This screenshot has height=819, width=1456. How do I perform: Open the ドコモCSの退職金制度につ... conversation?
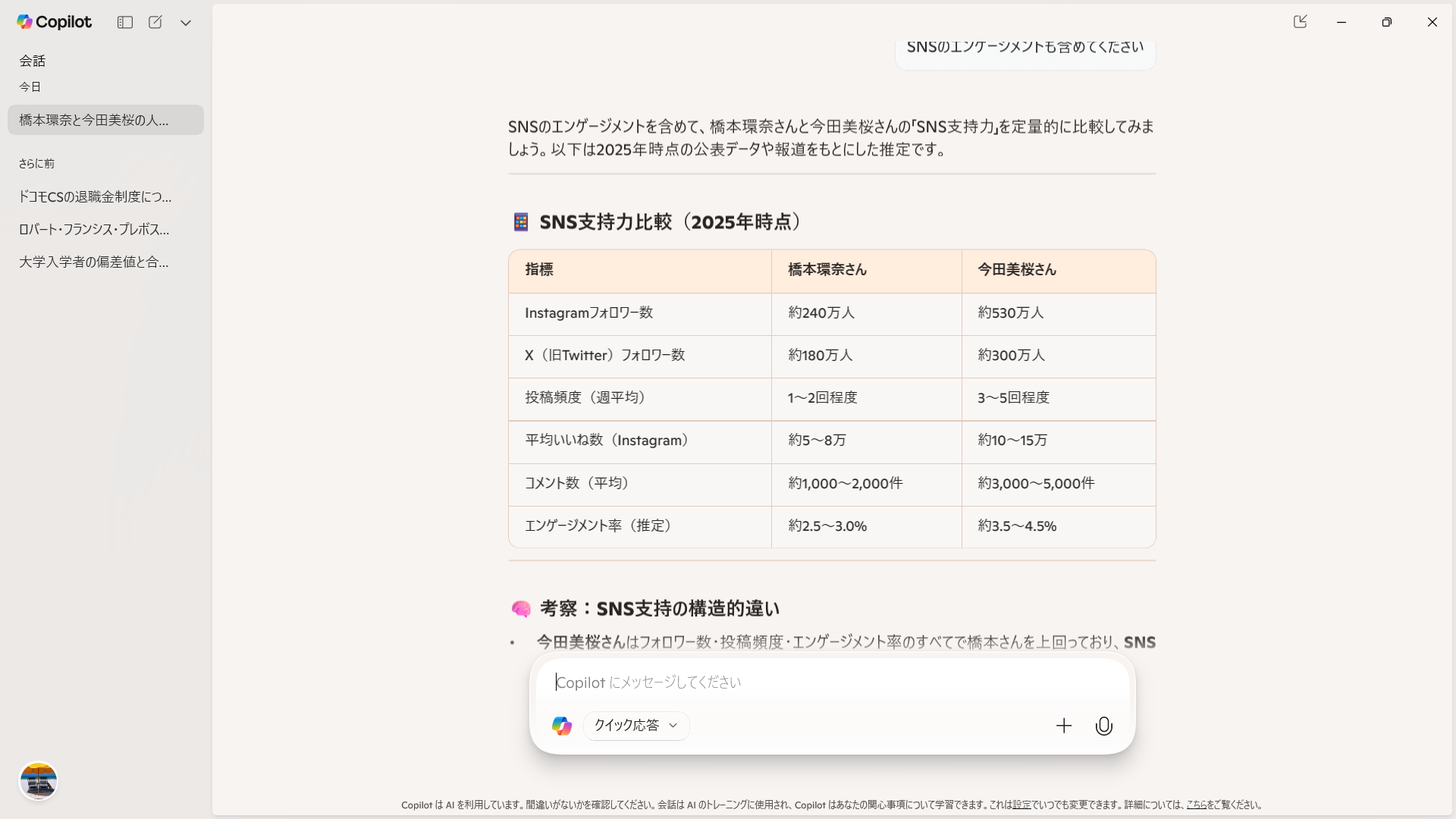[105, 196]
